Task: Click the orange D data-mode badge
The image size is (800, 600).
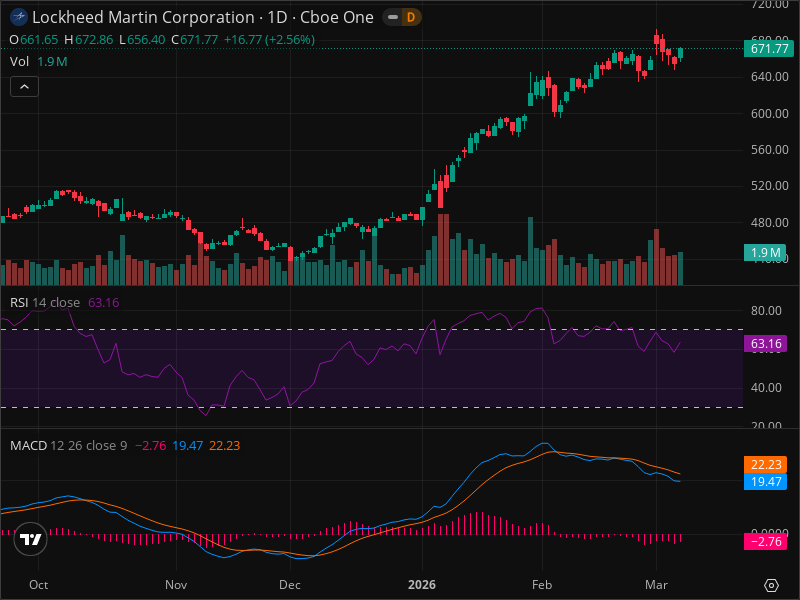Action: click(411, 17)
